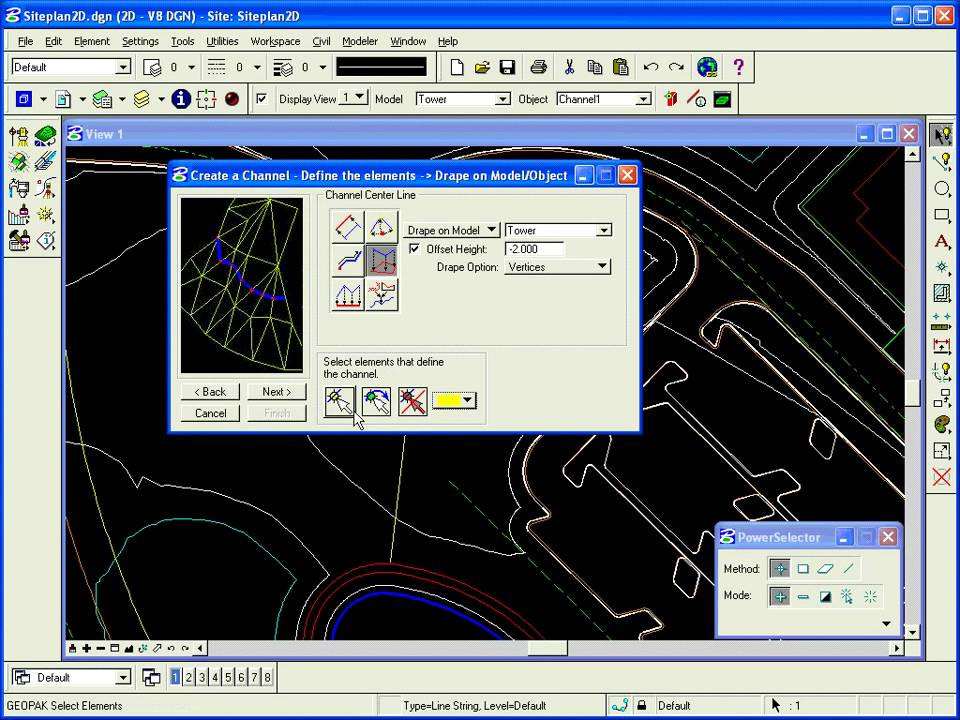This screenshot has width=960, height=720.
Task: Click the Back button in wizard
Action: 210,392
